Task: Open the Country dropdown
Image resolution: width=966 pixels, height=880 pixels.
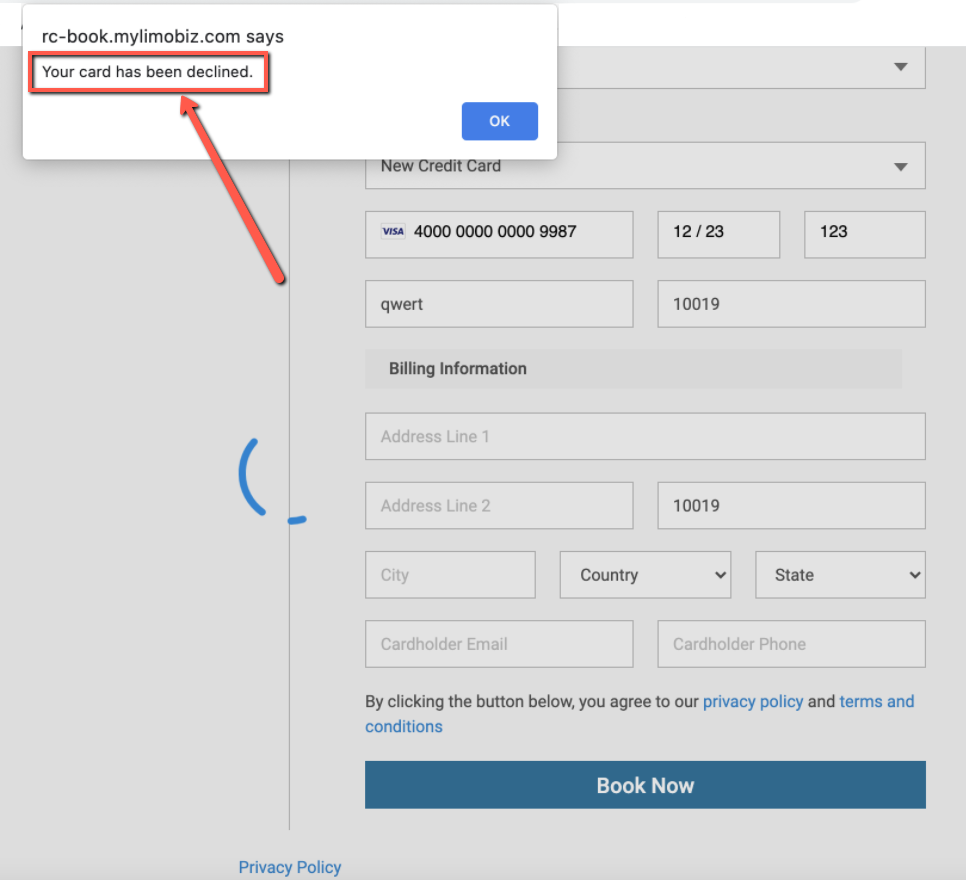Action: (x=645, y=575)
